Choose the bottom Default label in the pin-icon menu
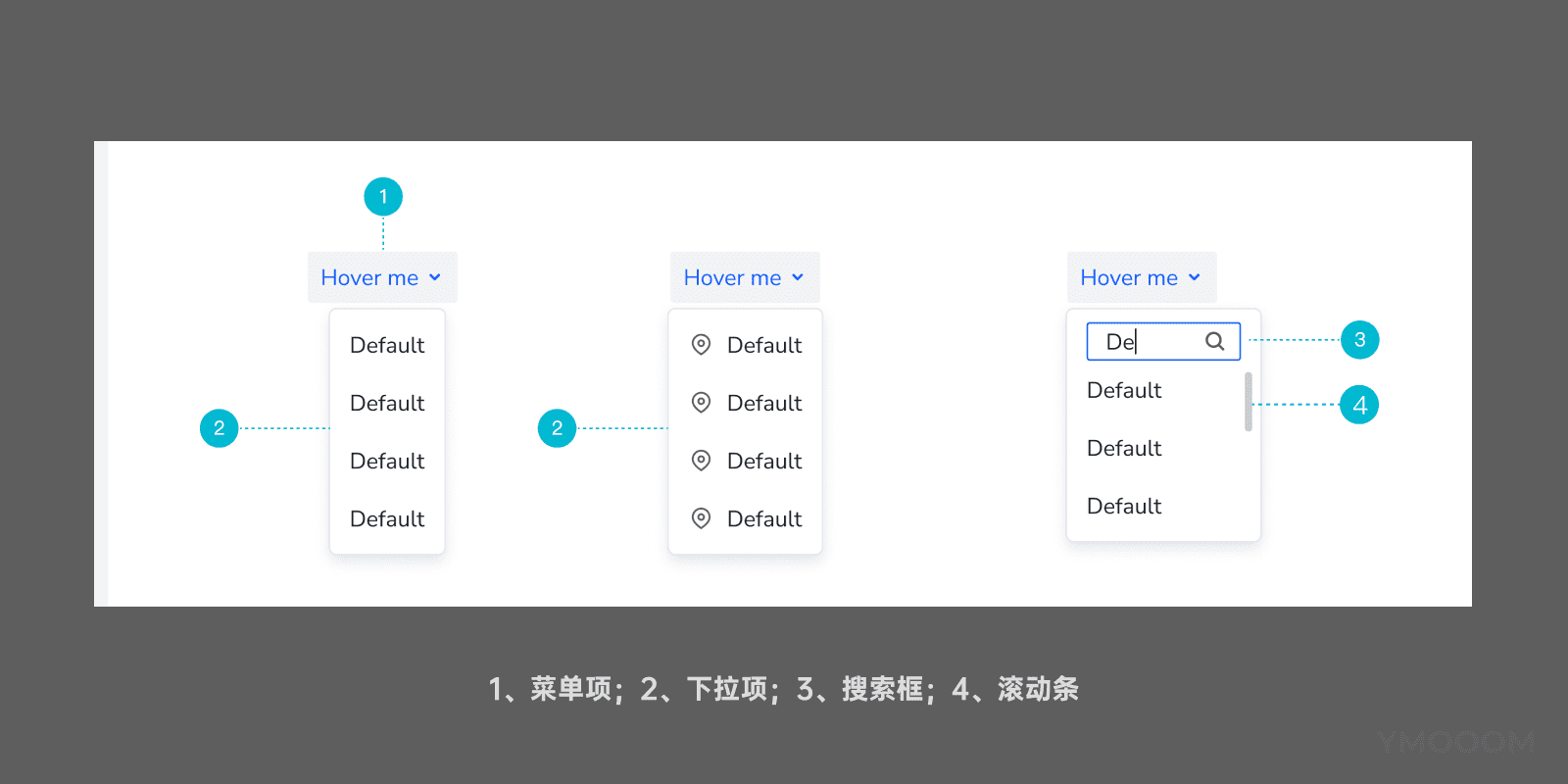1568x784 pixels. (764, 518)
